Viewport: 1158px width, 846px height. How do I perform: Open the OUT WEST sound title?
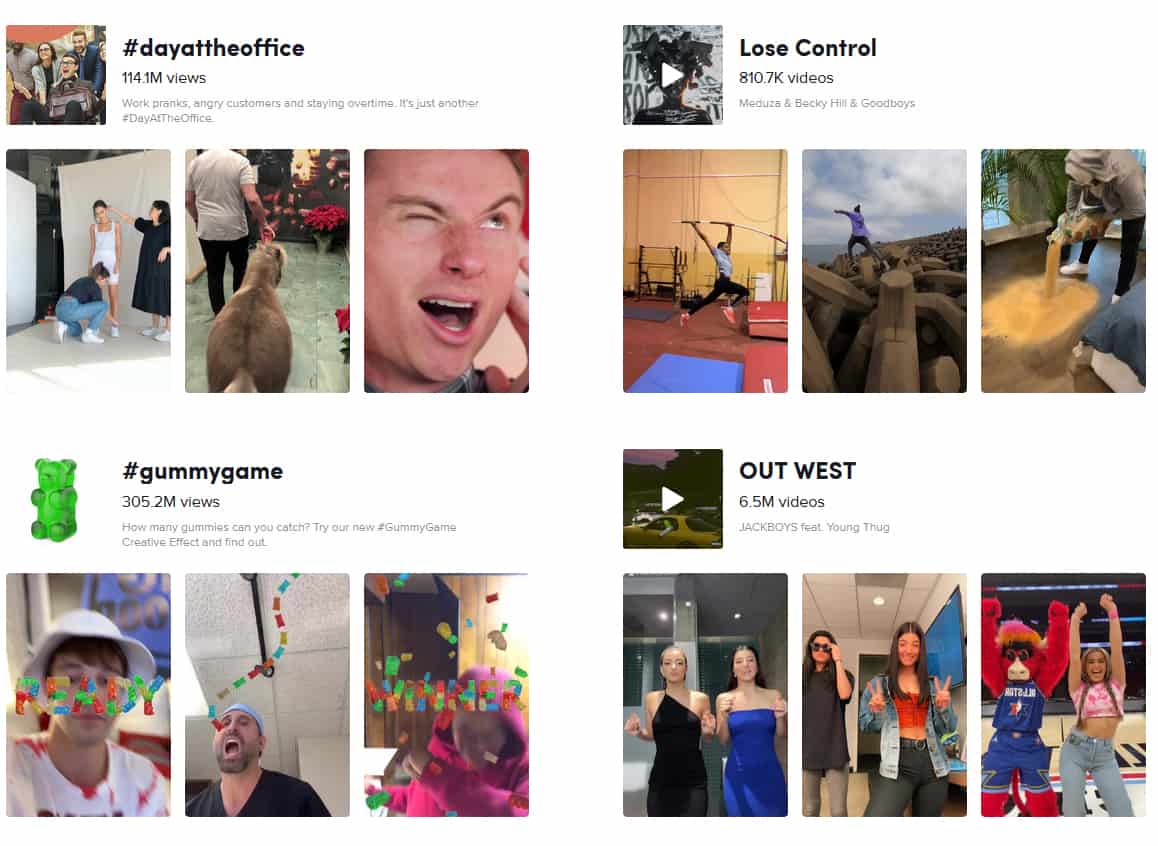(798, 471)
